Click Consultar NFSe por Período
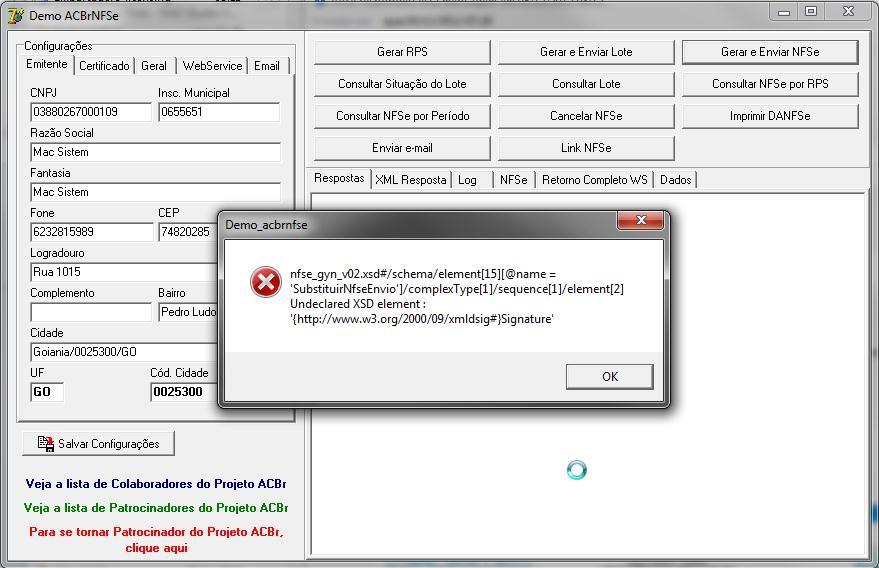The width and height of the screenshot is (879, 568). [x=402, y=116]
